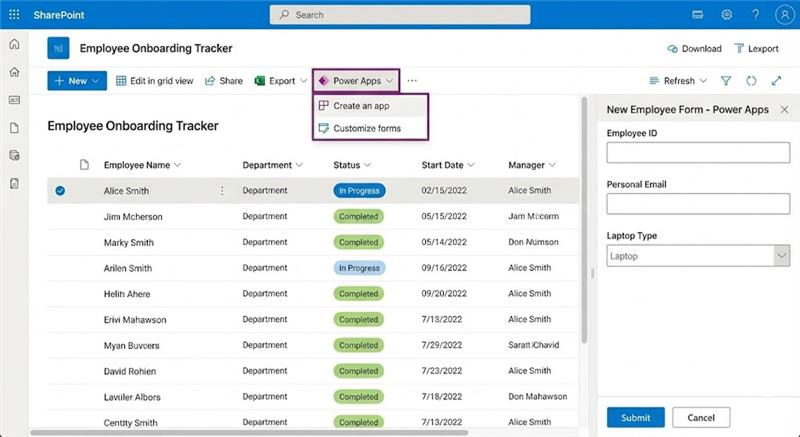Image resolution: width=800 pixels, height=437 pixels.
Task: Open Department column header menu
Action: coord(272,165)
